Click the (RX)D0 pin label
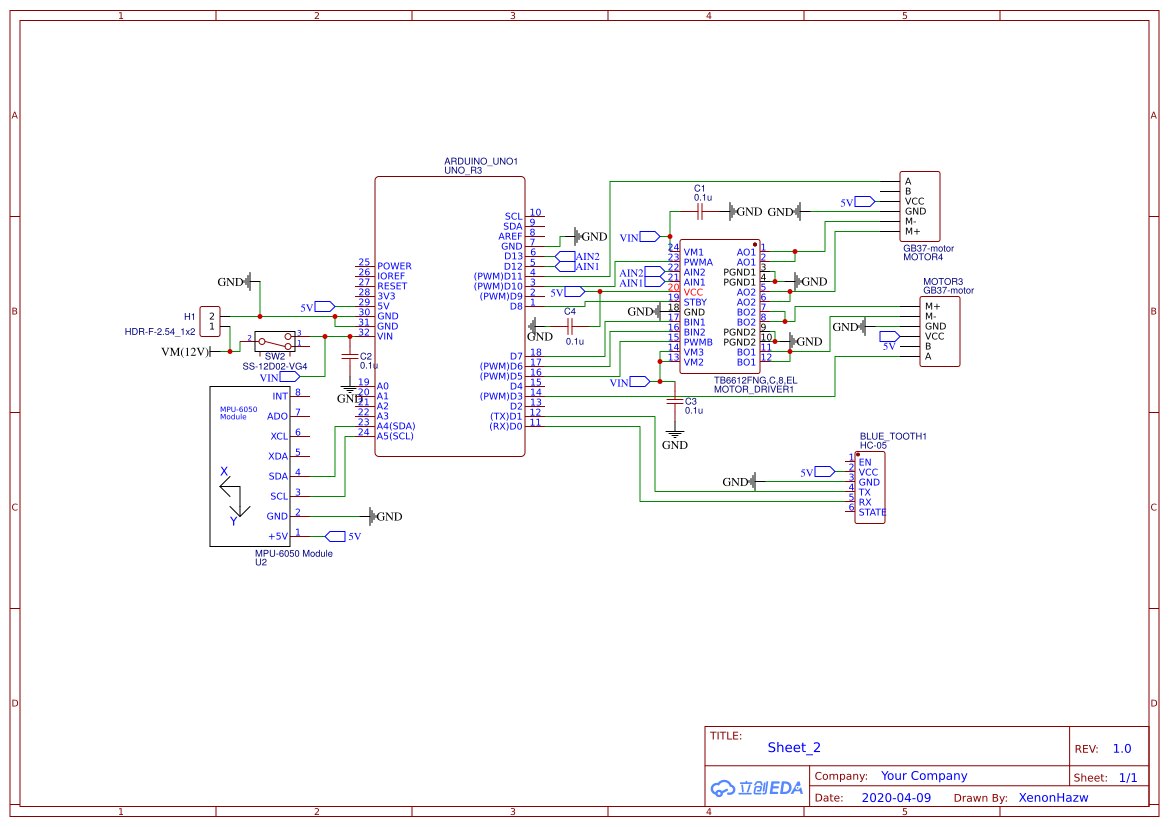Screen dimensions: 1169x827 click(x=506, y=427)
